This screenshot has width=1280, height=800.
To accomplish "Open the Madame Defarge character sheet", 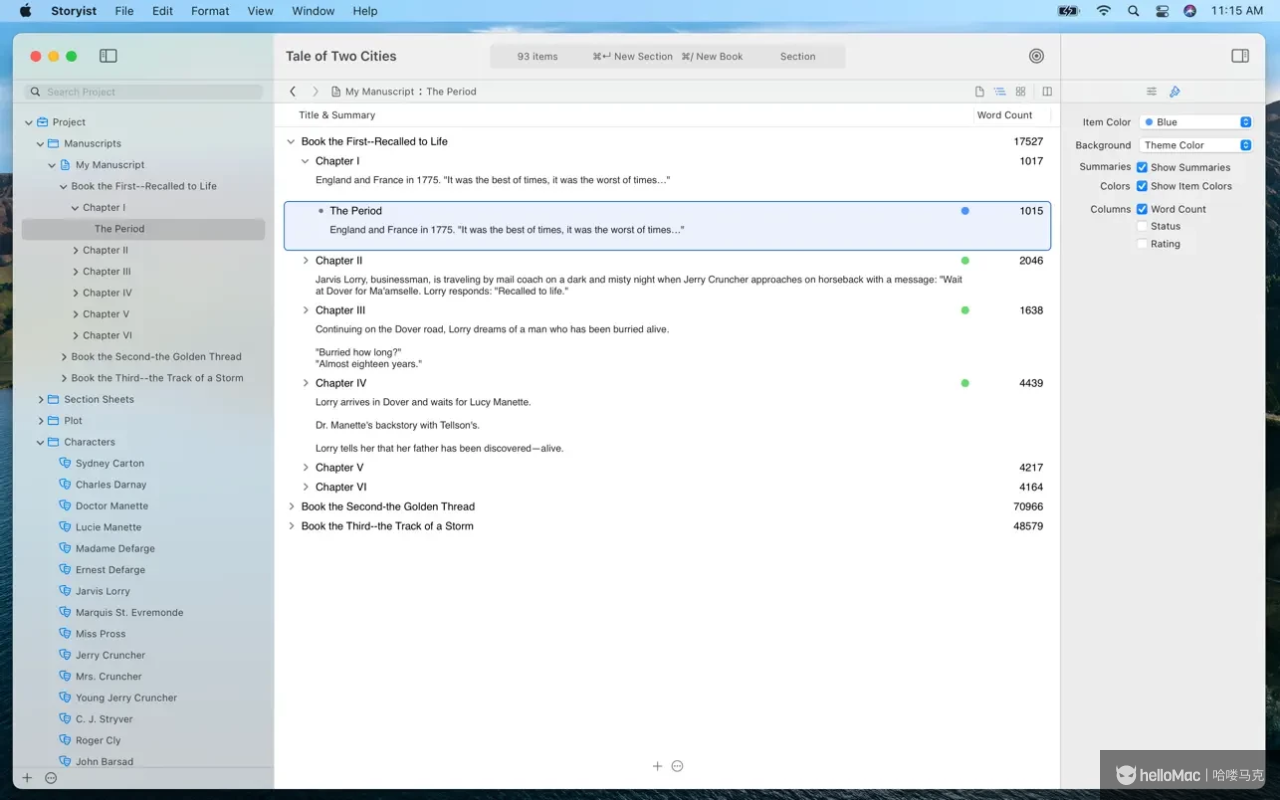I will (x=115, y=548).
